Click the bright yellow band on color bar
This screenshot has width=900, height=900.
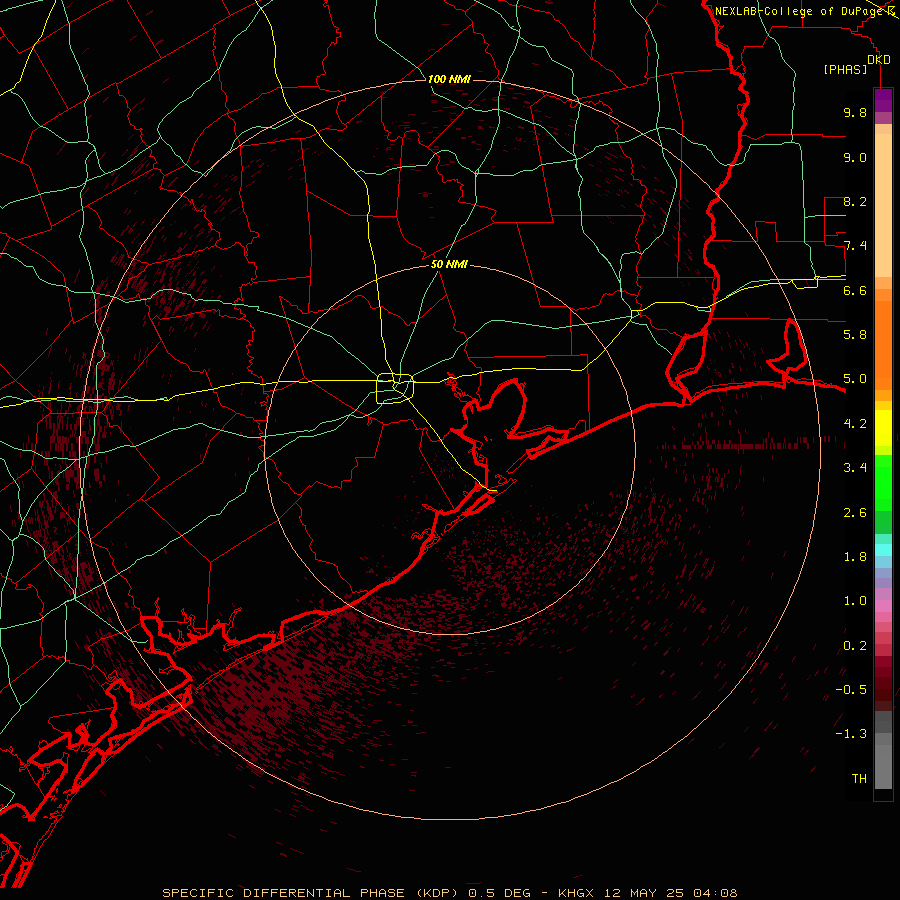tap(883, 428)
